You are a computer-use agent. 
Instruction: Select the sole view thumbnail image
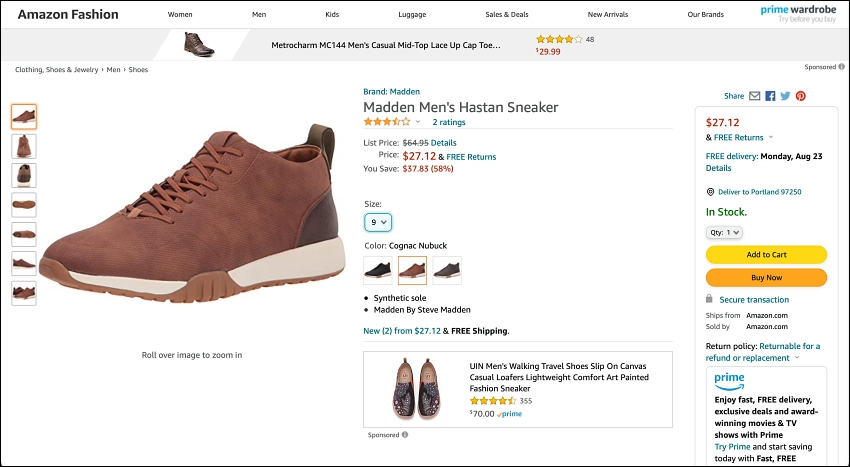[x=24, y=205]
